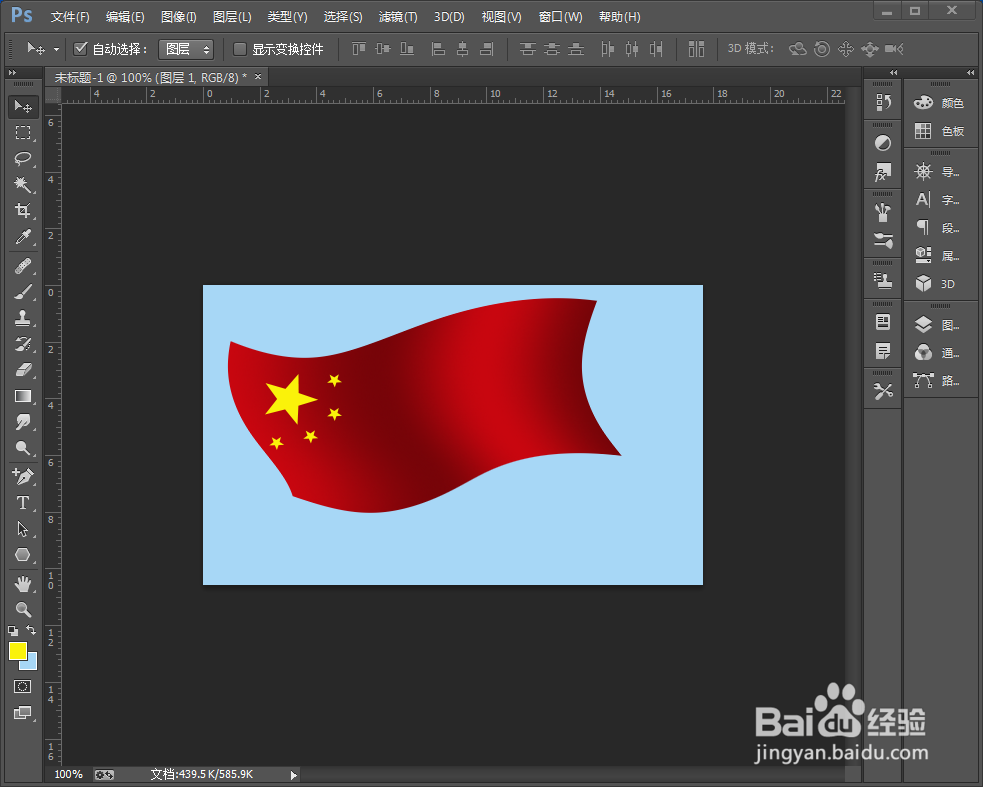The width and height of the screenshot is (983, 787).
Task: Expand the narrow icon panel dock
Action: coord(893,73)
